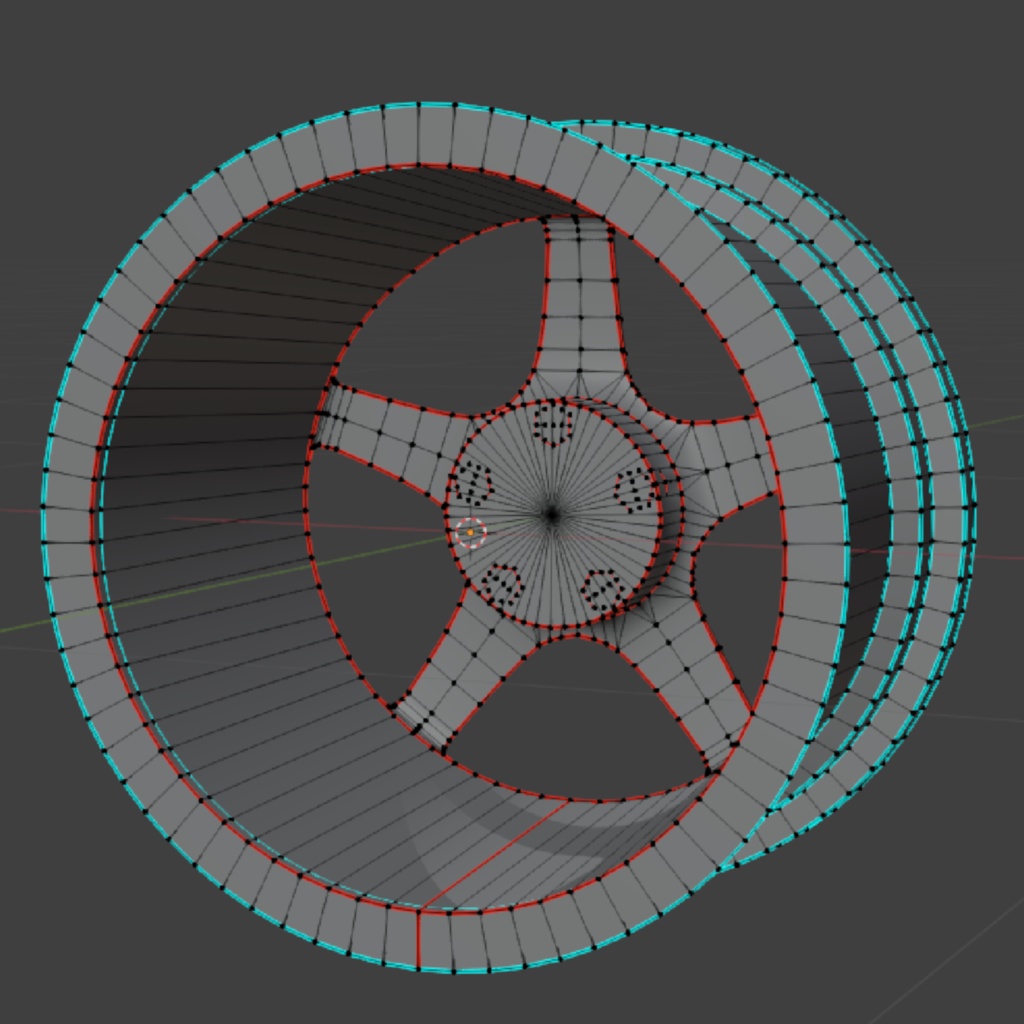Select the topmost bolt hole on the hub
Screen dimensions: 1024x1024
coord(553,425)
